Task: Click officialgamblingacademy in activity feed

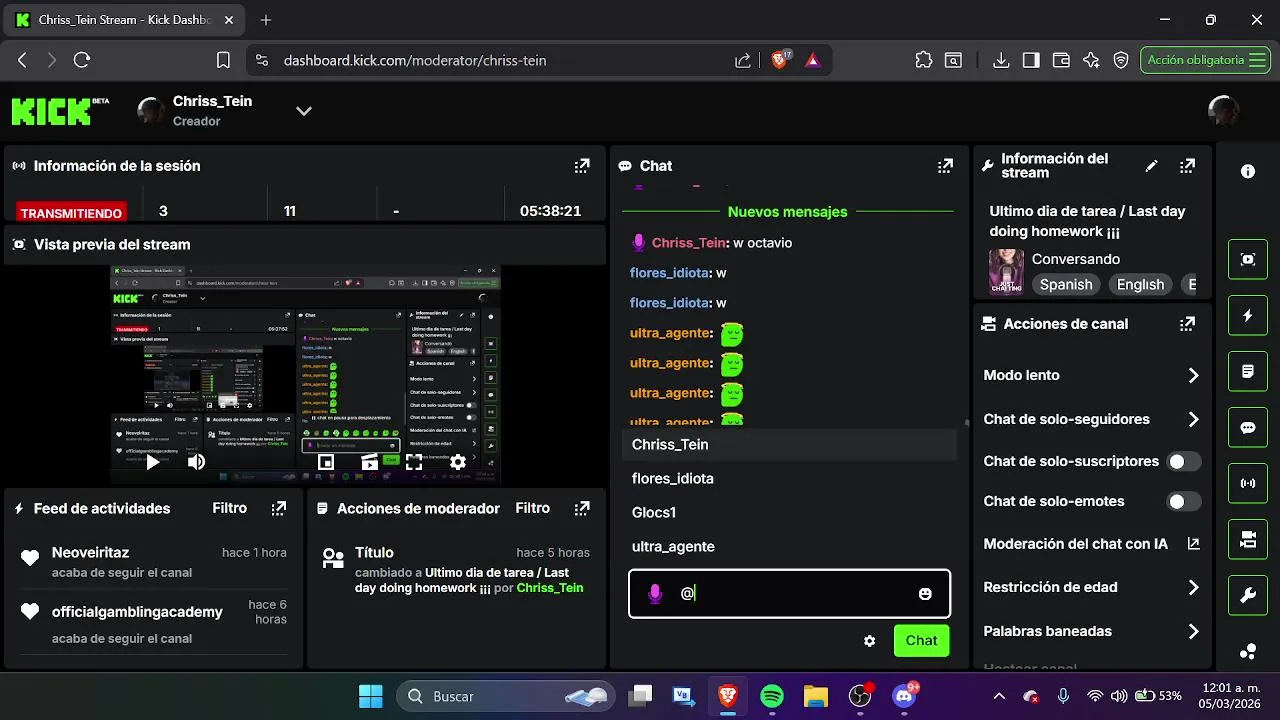Action: point(137,612)
